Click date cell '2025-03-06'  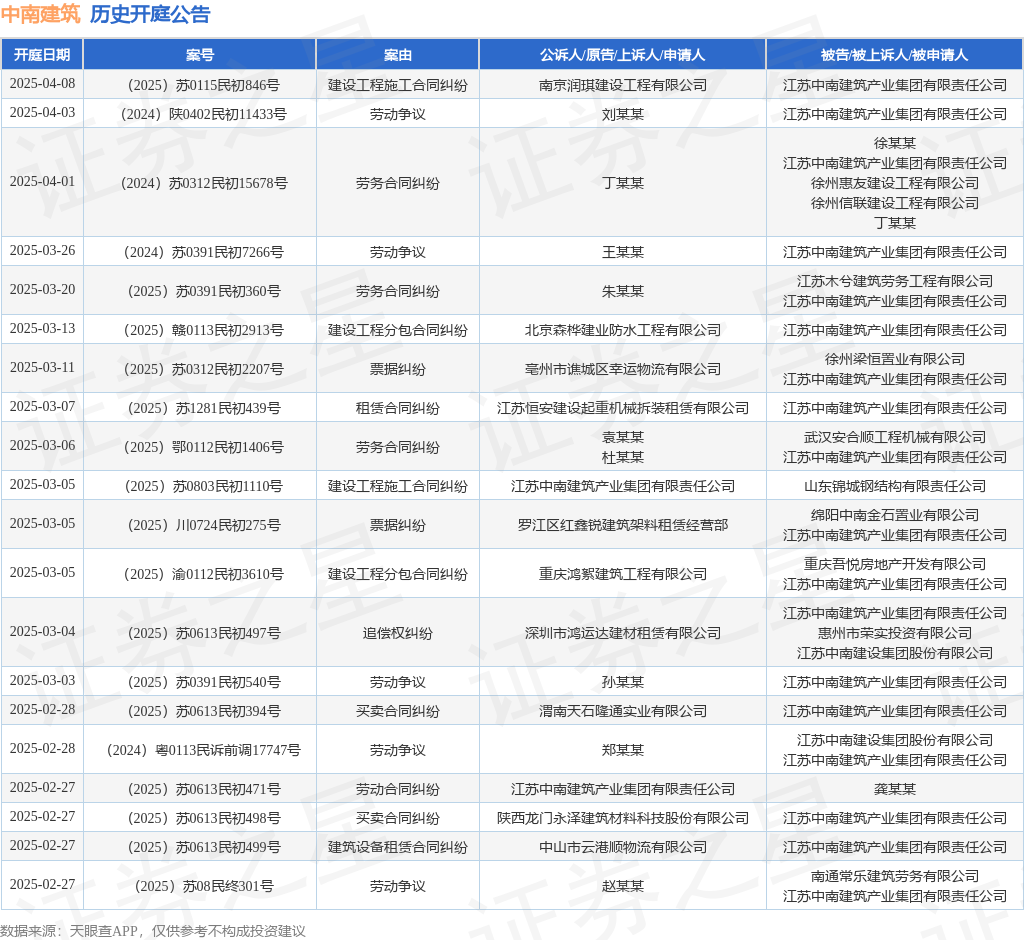42,445
